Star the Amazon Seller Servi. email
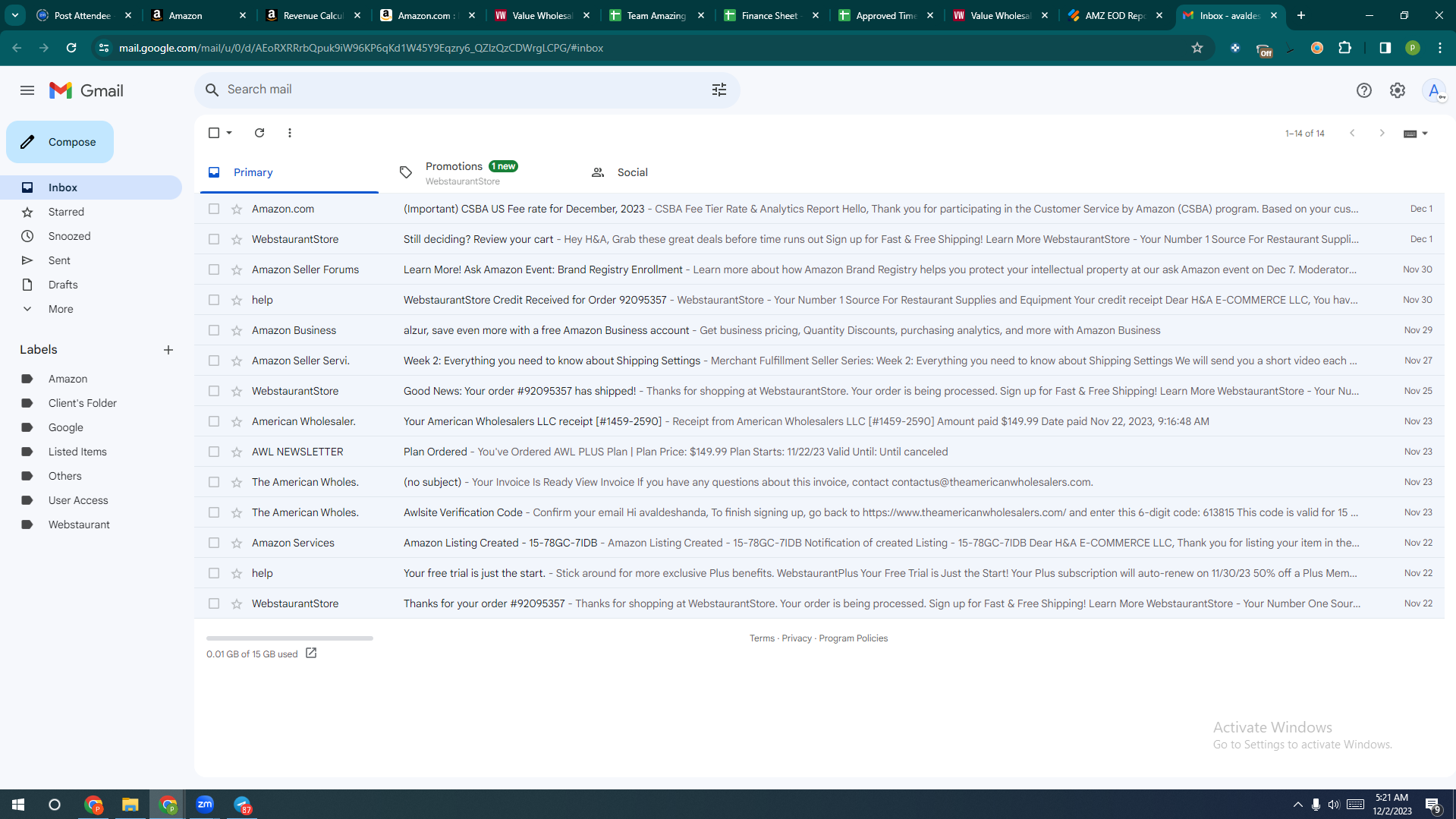Viewport: 1456px width, 819px height. coord(237,361)
